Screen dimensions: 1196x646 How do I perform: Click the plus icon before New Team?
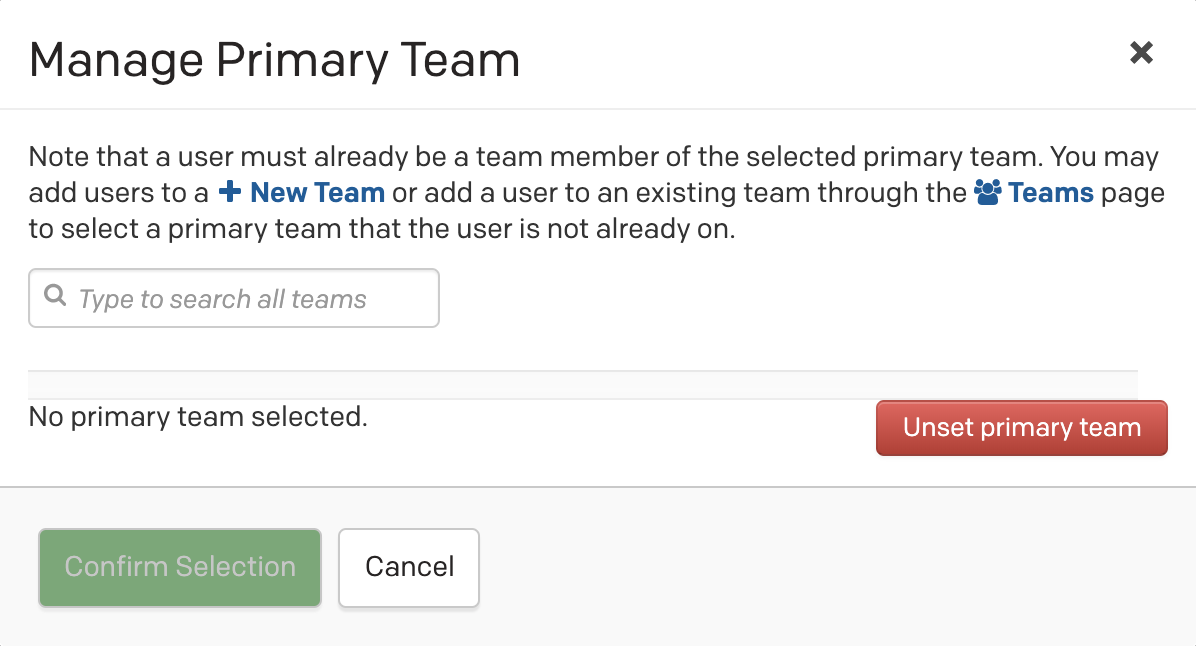(x=229, y=192)
